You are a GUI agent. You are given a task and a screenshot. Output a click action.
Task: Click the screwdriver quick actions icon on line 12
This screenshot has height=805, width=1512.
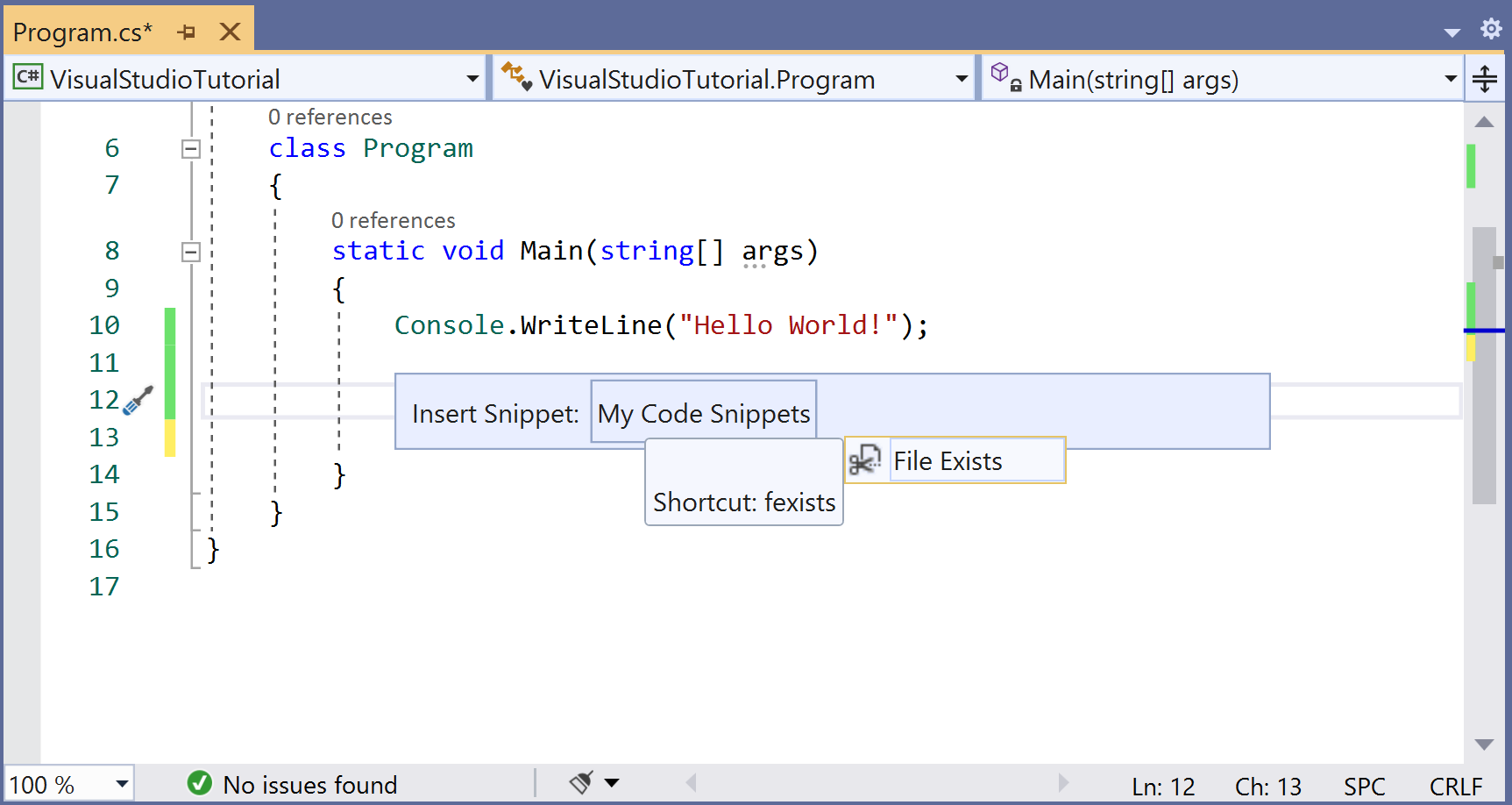[x=138, y=401]
